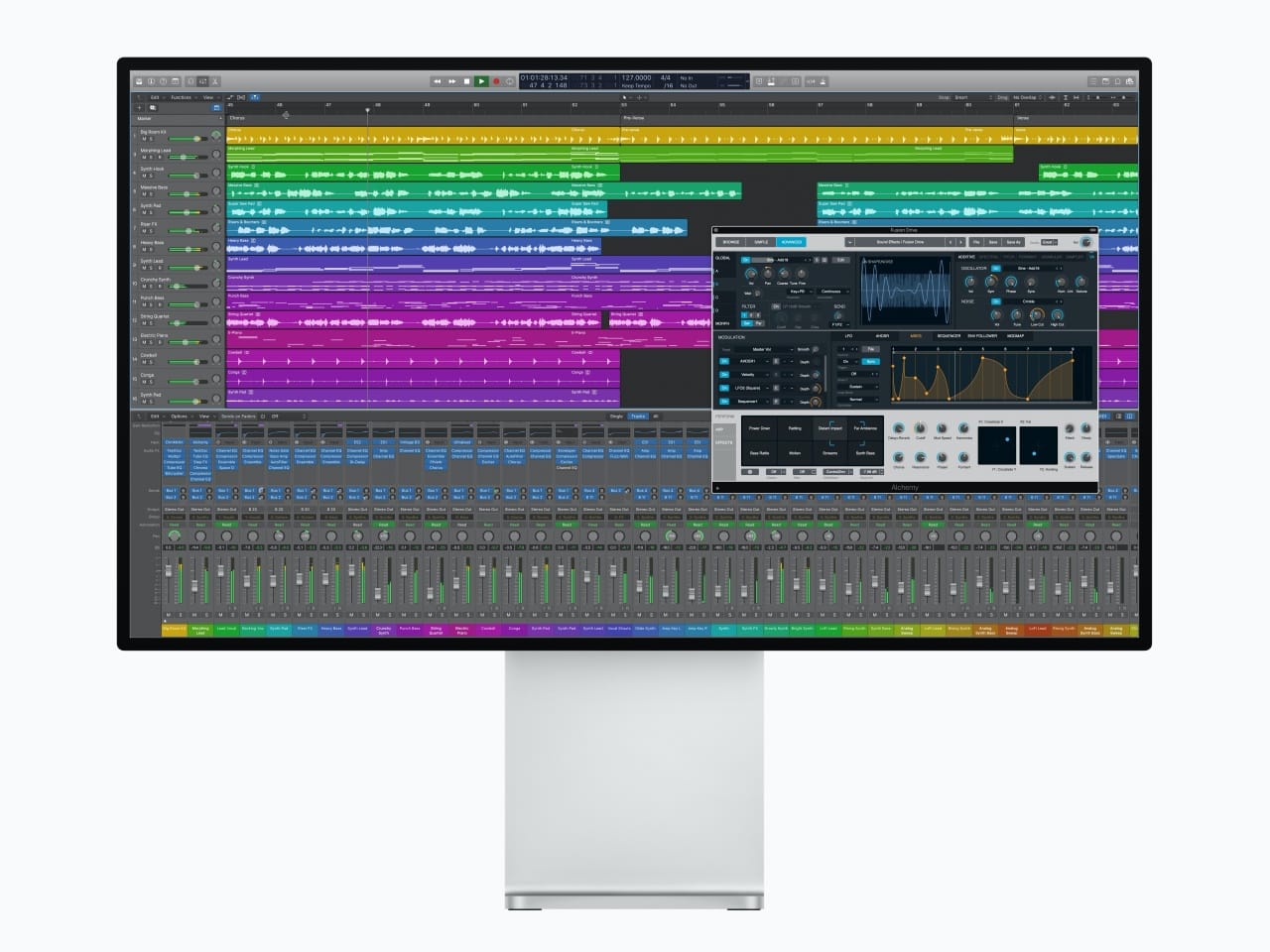
Task: Select the Power Down performance pad
Action: 760,428
